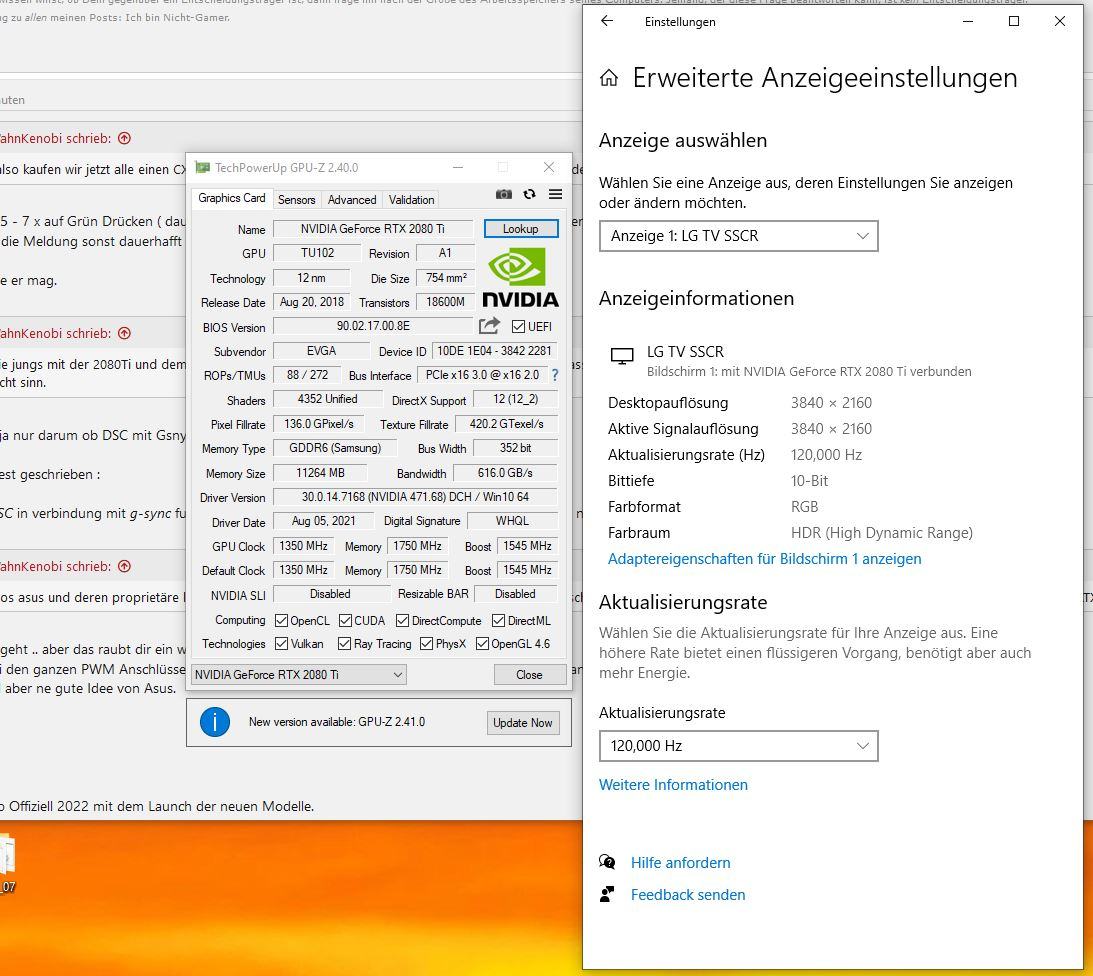Toggle the Ray Tracing checkbox
The image size is (1093, 976).
point(344,643)
